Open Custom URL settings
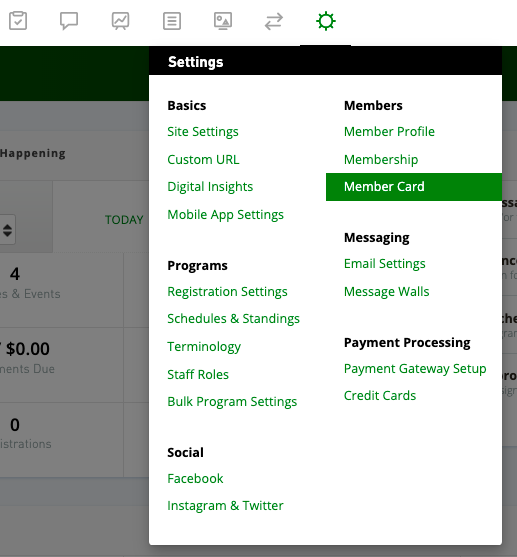Viewport: 517px width, 557px height. coord(203,159)
